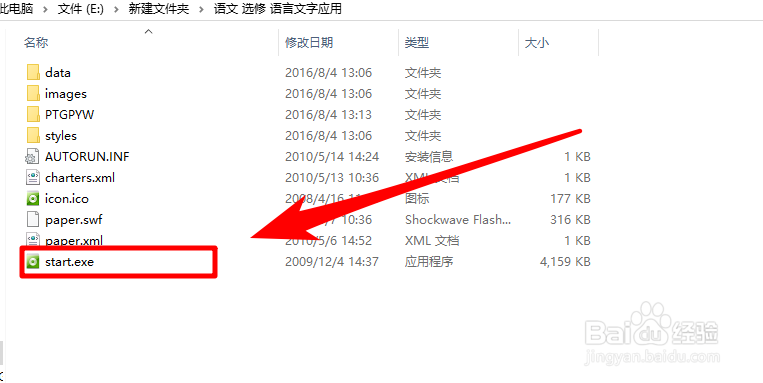
Task: Click the date 2016/8/4 13:13
Action: click(x=328, y=114)
